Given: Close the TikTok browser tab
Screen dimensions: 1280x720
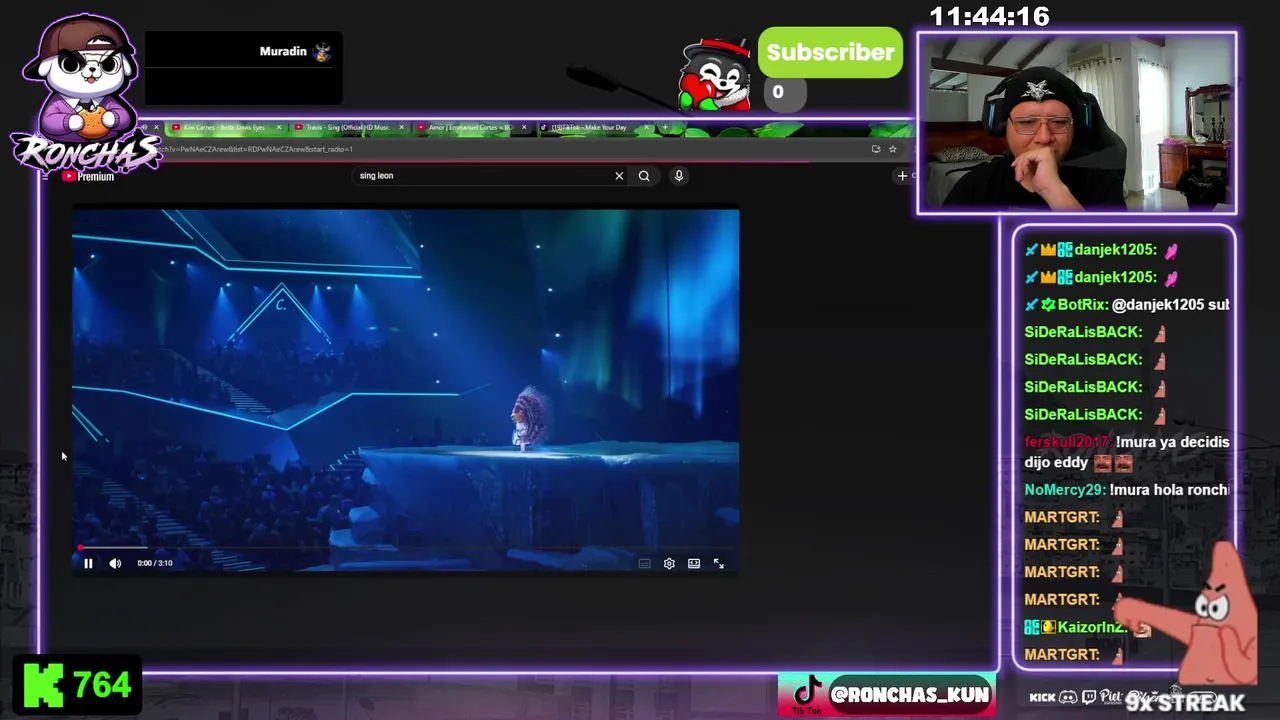Looking at the screenshot, I should [647, 128].
